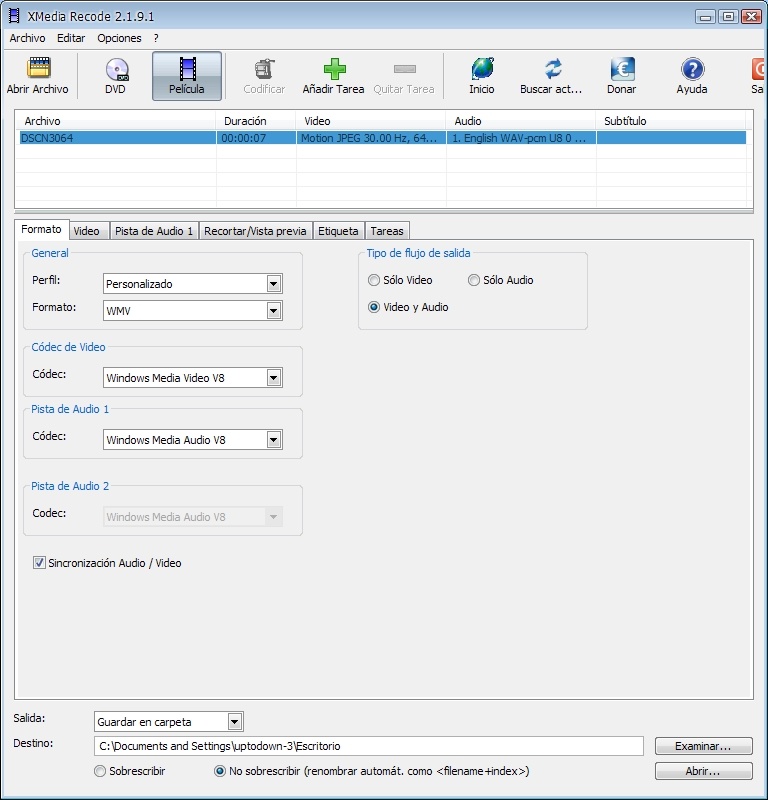Uncheck Sincronización Audio / Video checkbox
The image size is (768, 800).
tap(40, 564)
